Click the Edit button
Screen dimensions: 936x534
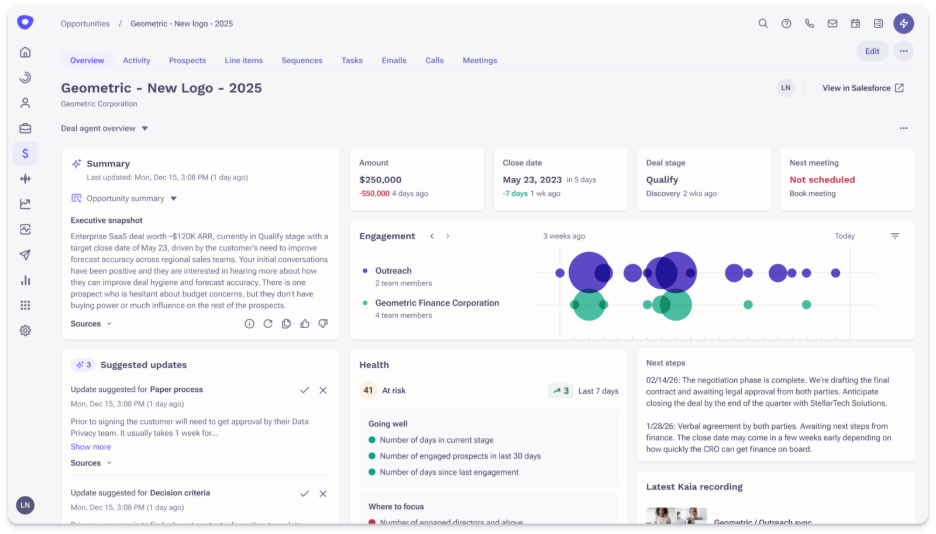[x=872, y=51]
